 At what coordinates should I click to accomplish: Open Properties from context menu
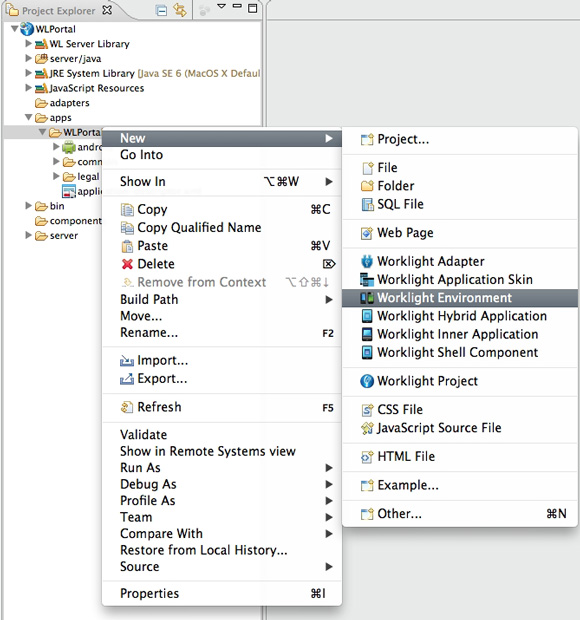pyautogui.click(x=222, y=594)
